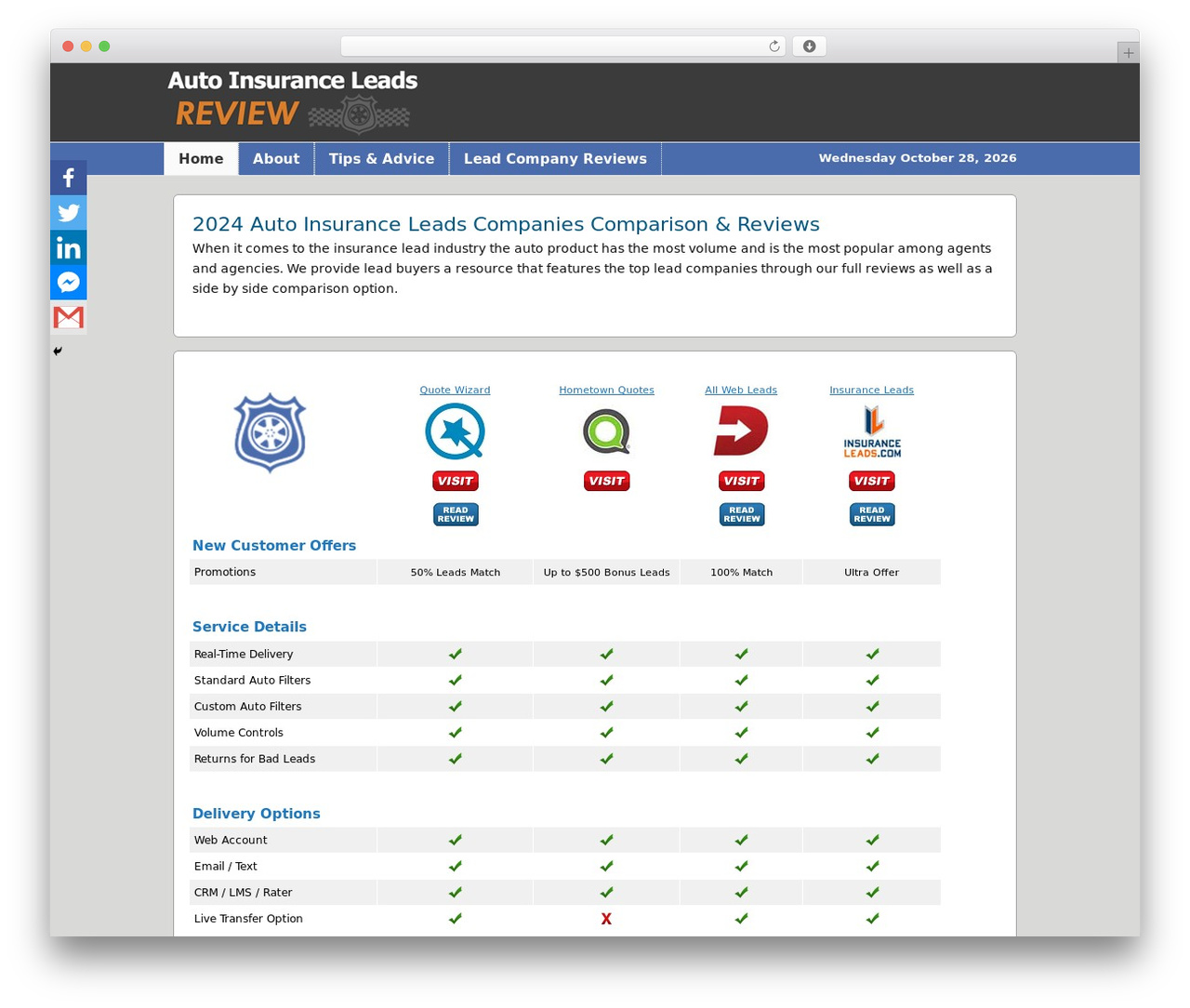The width and height of the screenshot is (1190, 1008).
Task: Open browser downloads button
Action: (x=809, y=46)
